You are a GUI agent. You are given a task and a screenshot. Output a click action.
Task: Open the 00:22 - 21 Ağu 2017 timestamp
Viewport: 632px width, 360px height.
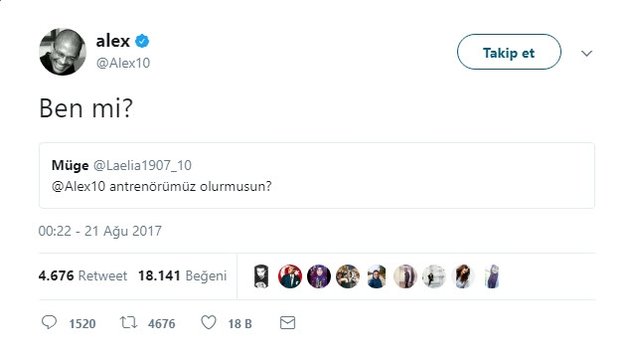click(100, 231)
